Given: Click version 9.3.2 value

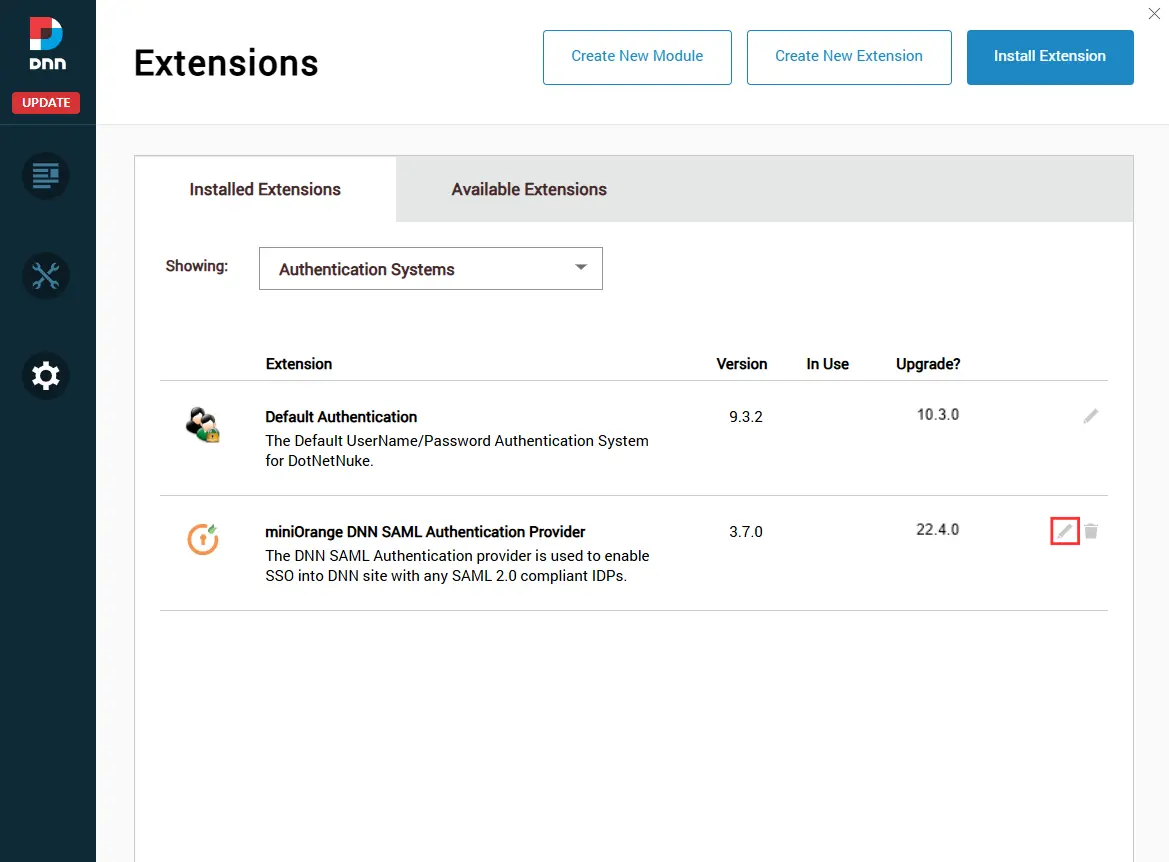Looking at the screenshot, I should pyautogui.click(x=746, y=417).
